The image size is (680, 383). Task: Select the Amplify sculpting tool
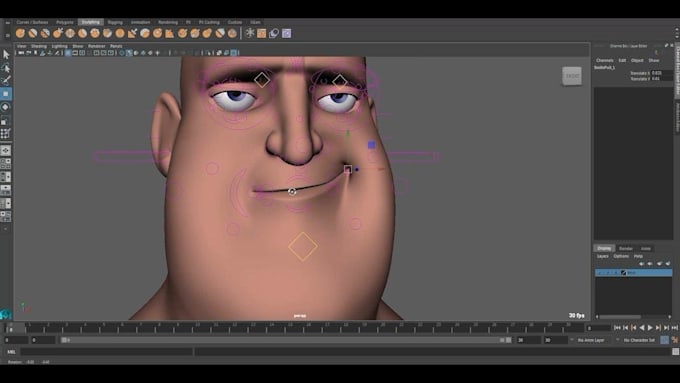pos(220,33)
